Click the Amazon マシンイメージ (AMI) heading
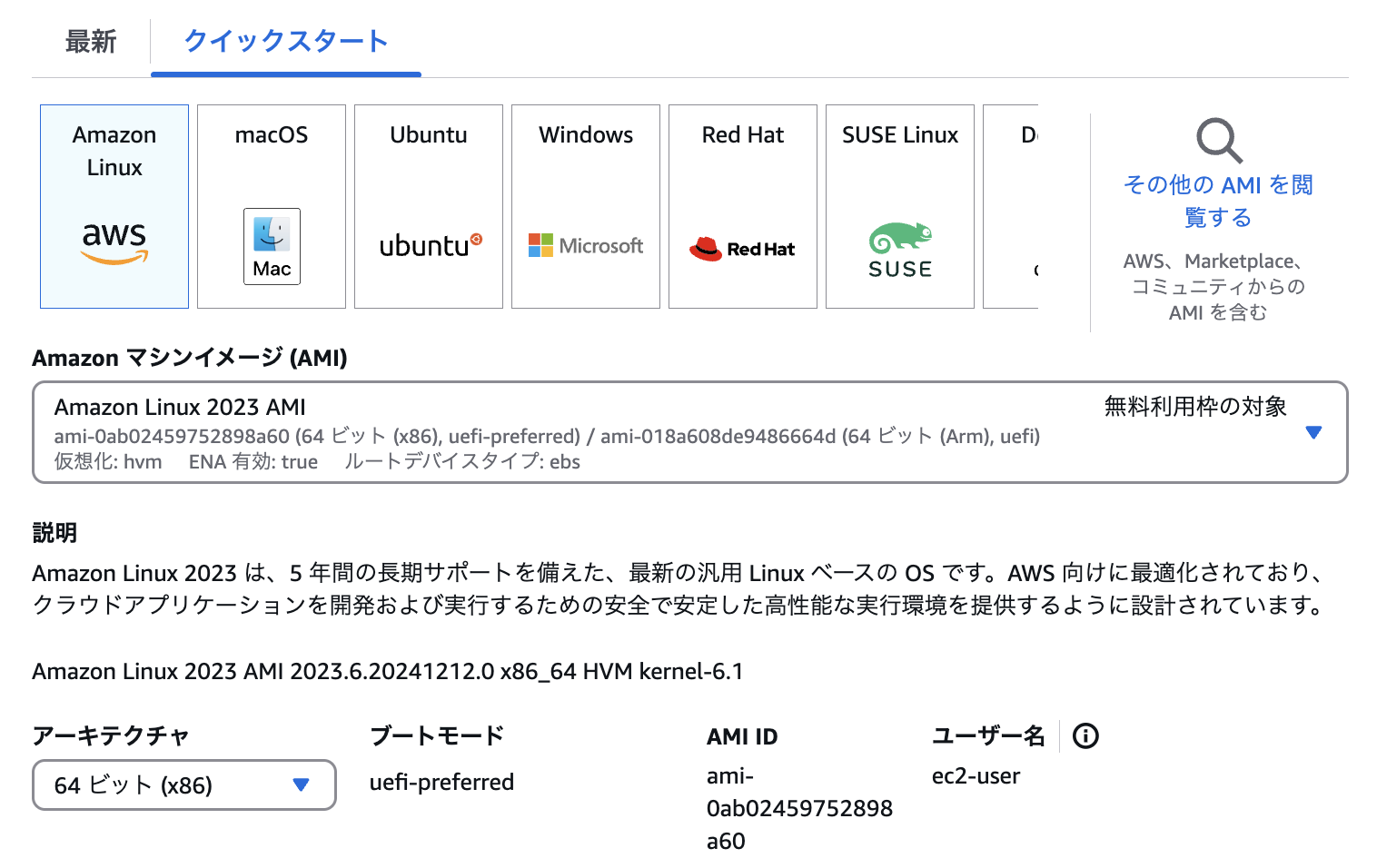 pyautogui.click(x=190, y=358)
